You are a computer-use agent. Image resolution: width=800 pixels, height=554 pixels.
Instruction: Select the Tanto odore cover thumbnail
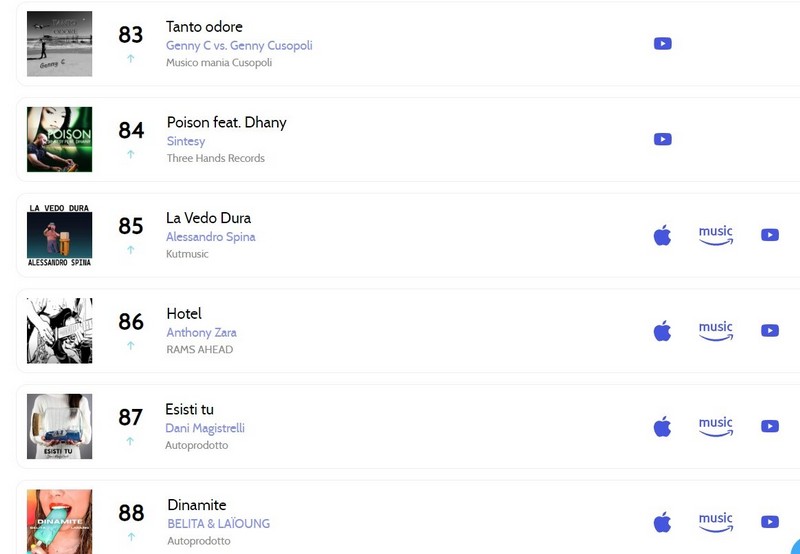point(60,44)
